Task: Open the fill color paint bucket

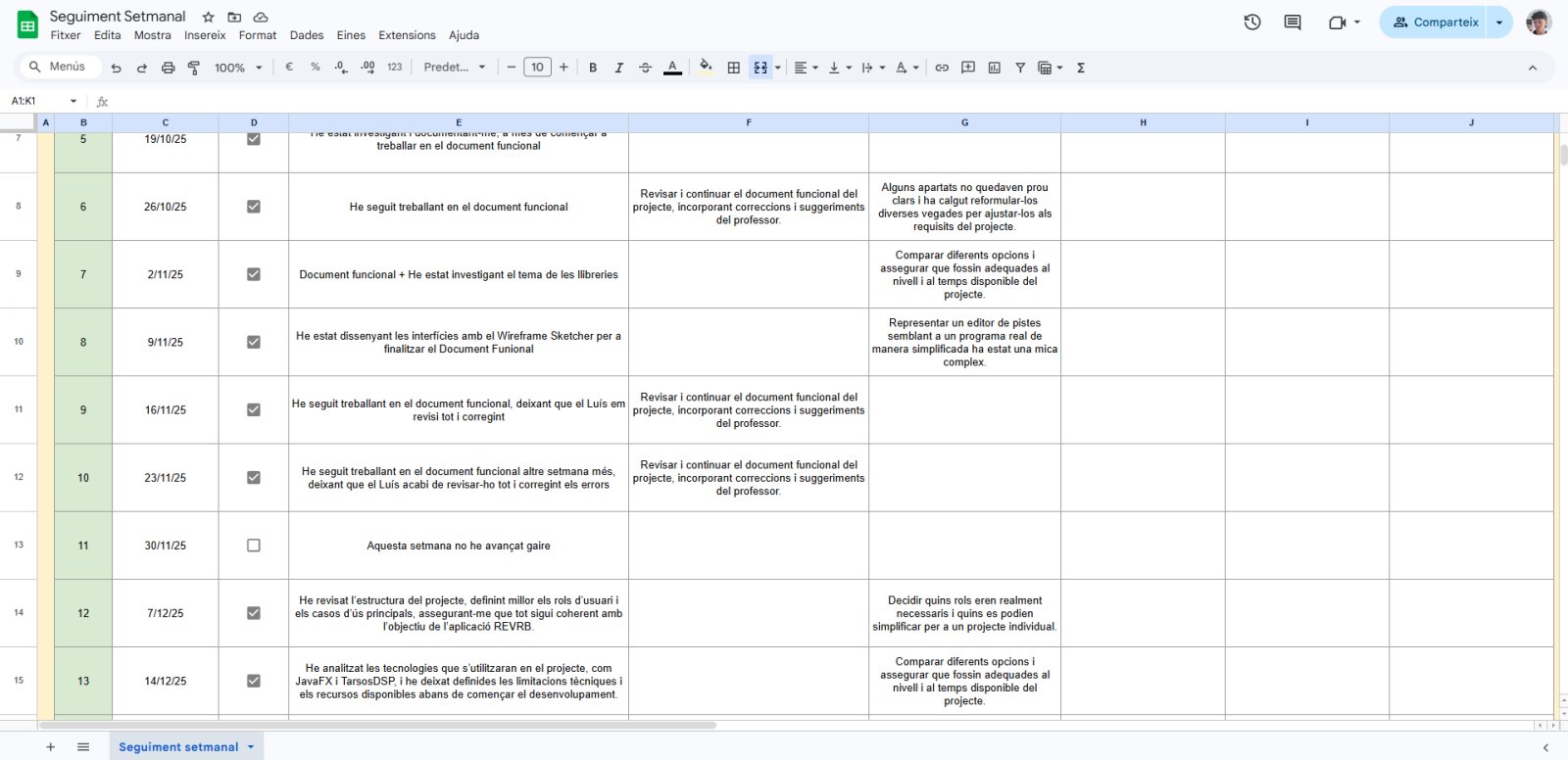Action: pyautogui.click(x=706, y=68)
